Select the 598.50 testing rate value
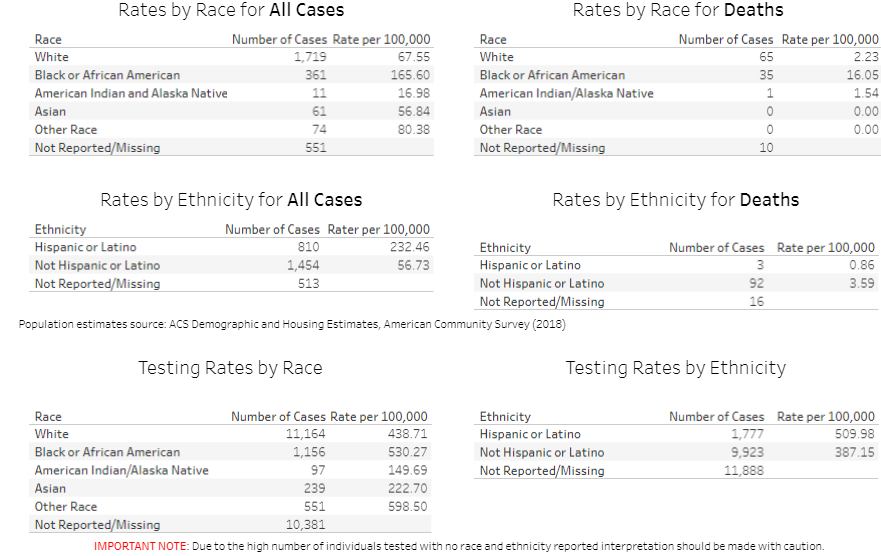 pyautogui.click(x=408, y=507)
